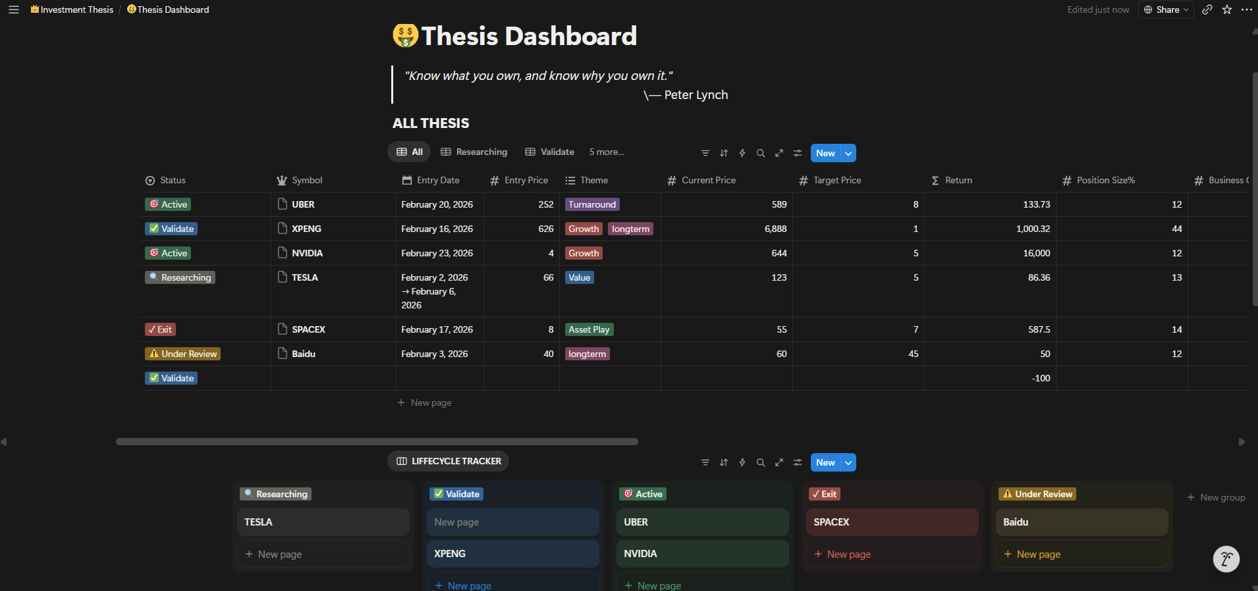Screen dimensions: 1258x591
Task: Open the page options three-dot menu
Action: pos(1246,10)
